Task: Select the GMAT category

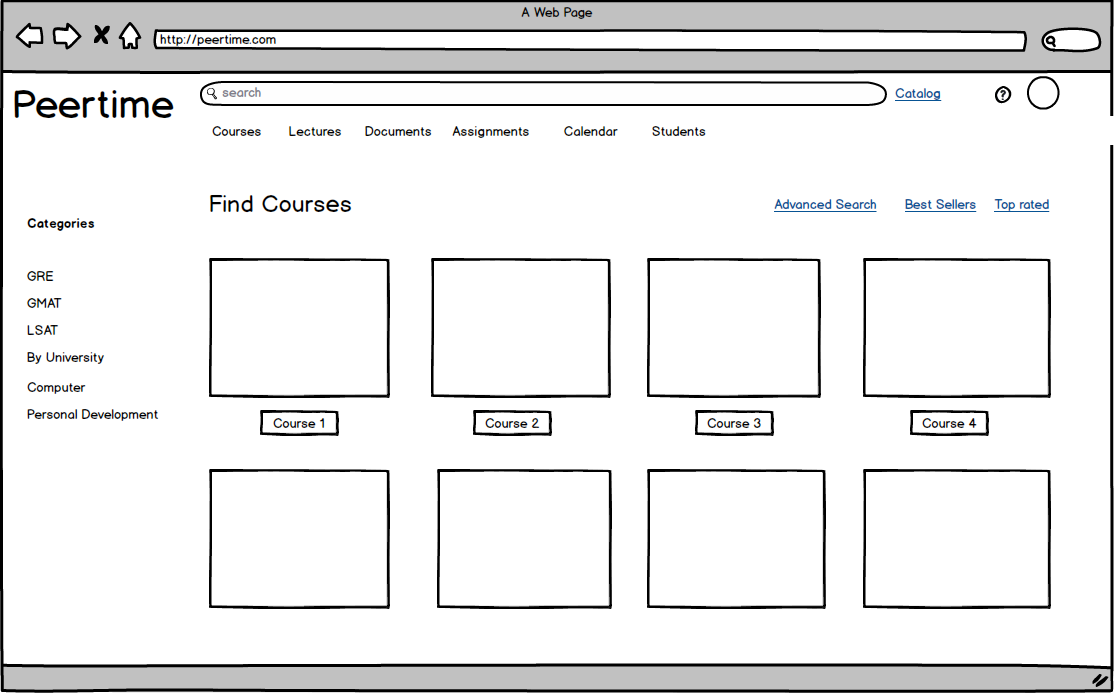Action: point(44,304)
